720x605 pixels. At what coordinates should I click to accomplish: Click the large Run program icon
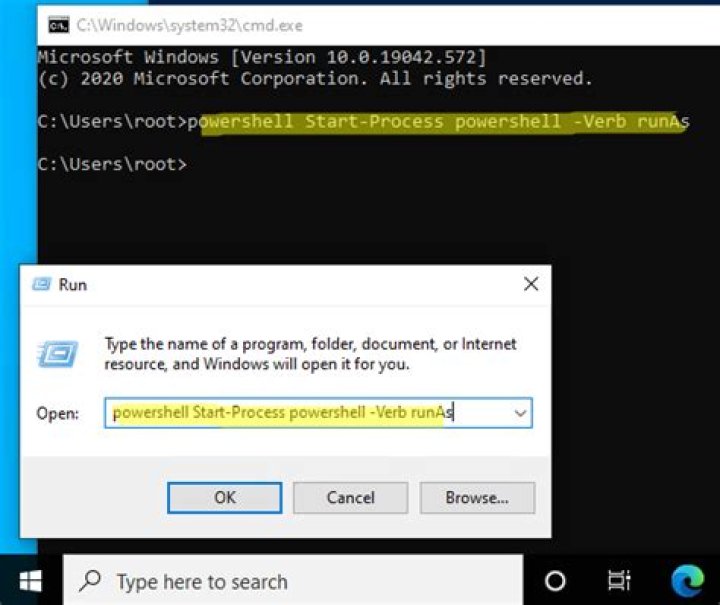click(58, 353)
